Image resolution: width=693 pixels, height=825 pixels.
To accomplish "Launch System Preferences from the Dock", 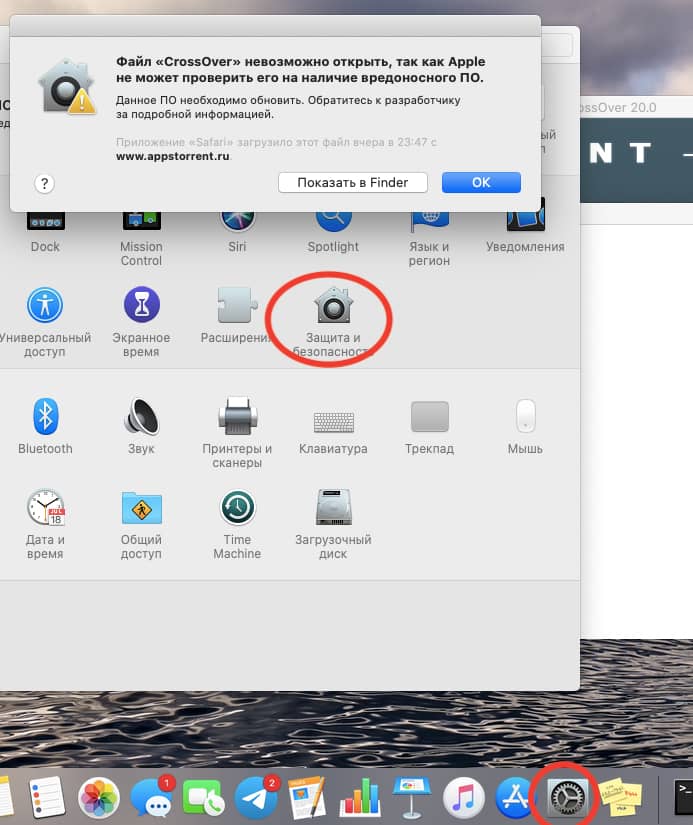I will 566,798.
